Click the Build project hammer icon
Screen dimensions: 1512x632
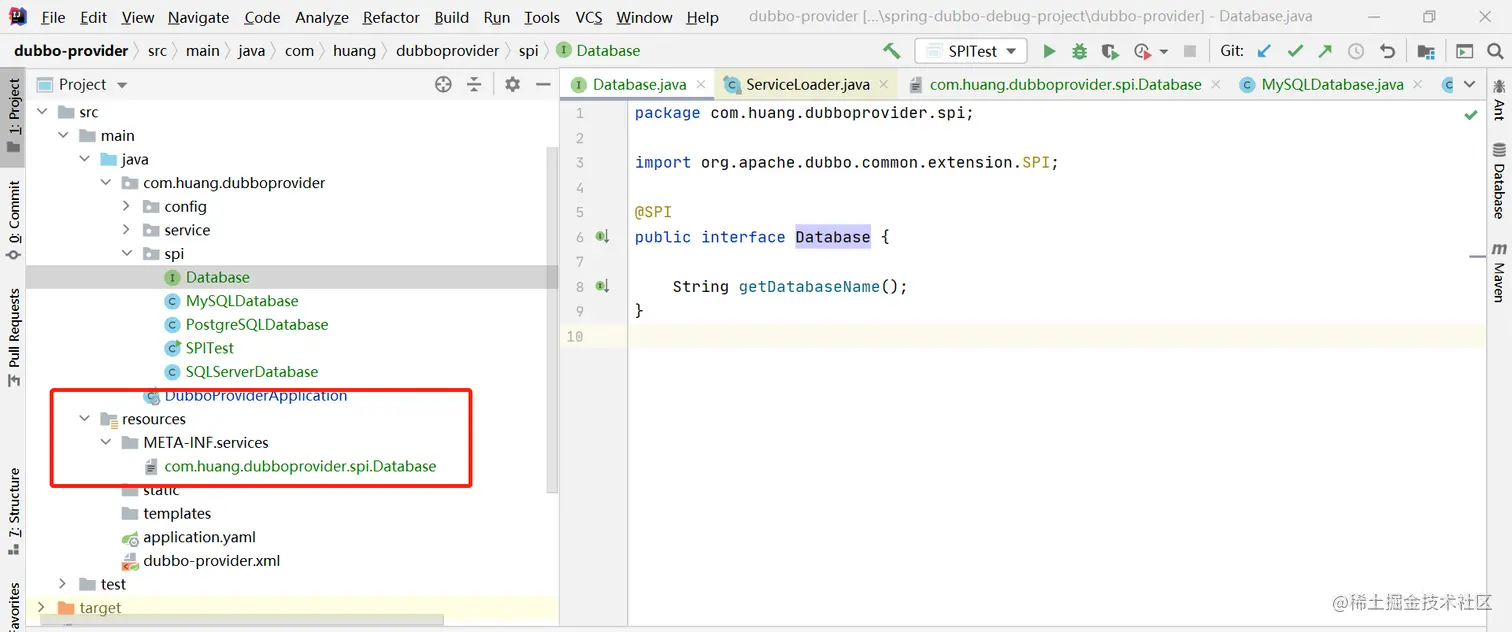pos(891,51)
